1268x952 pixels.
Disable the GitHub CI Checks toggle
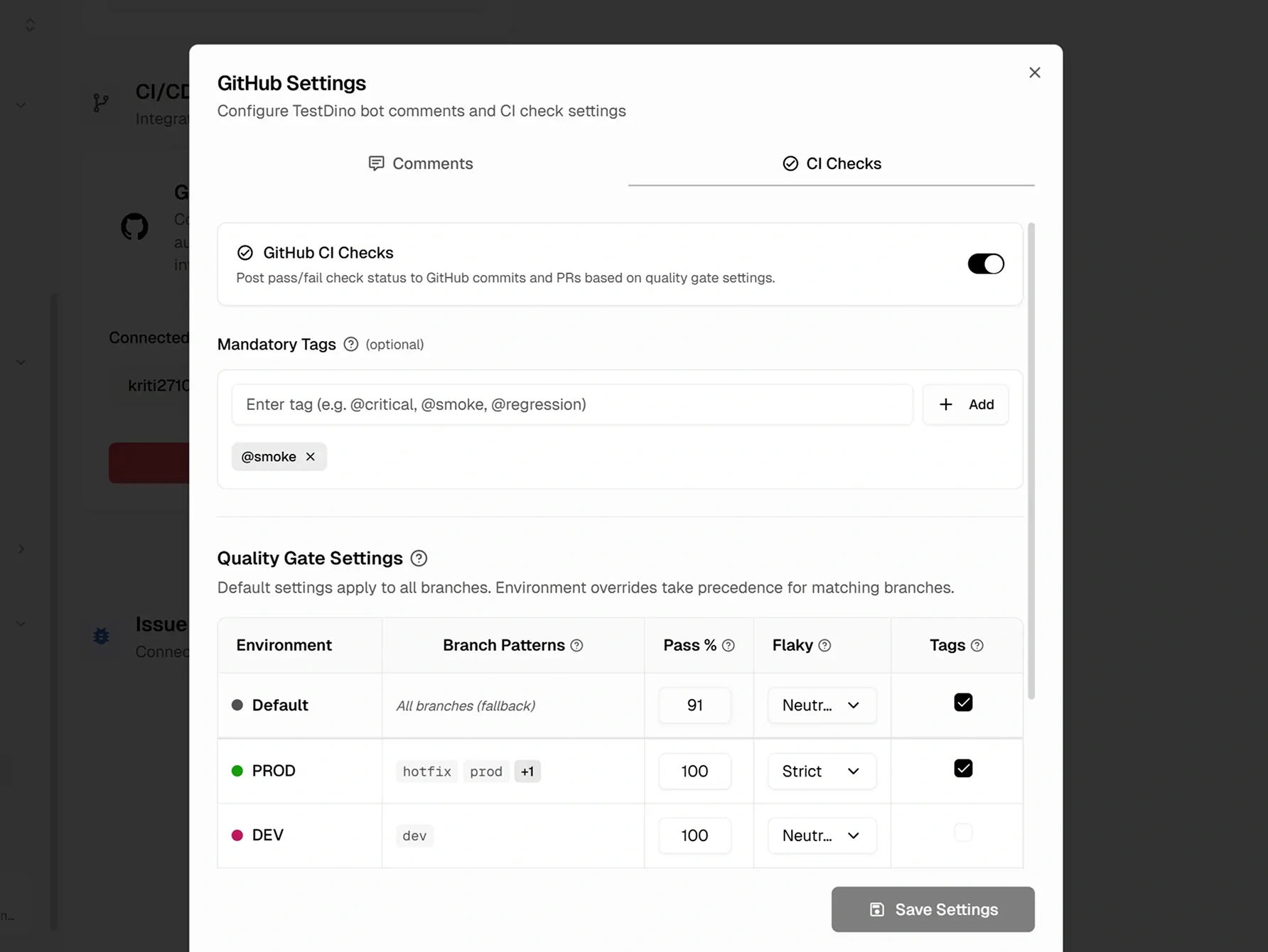(986, 264)
